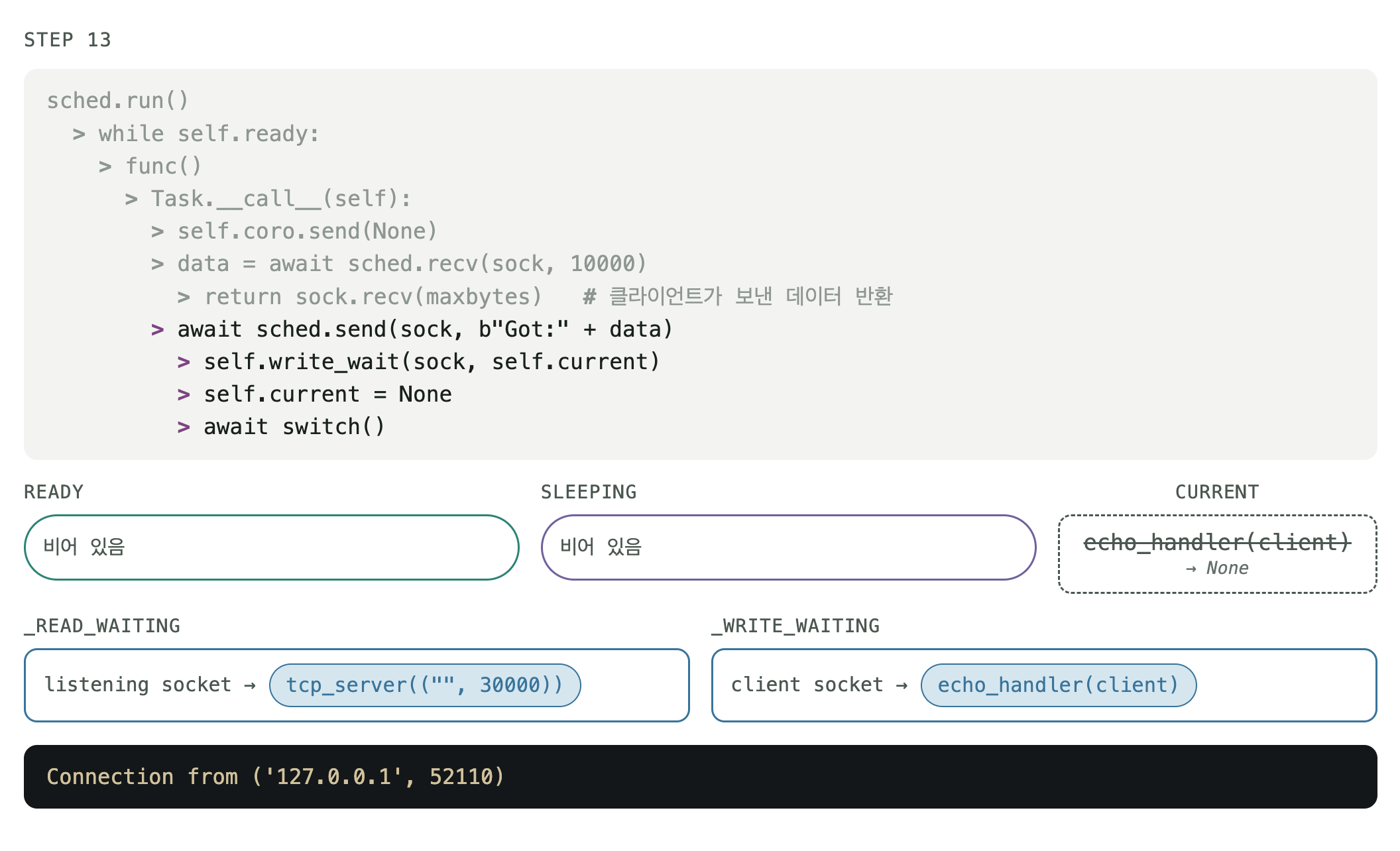Screen dimensions: 1400x851
Task: Select the Task.__call__(self): line
Action: coord(281,199)
